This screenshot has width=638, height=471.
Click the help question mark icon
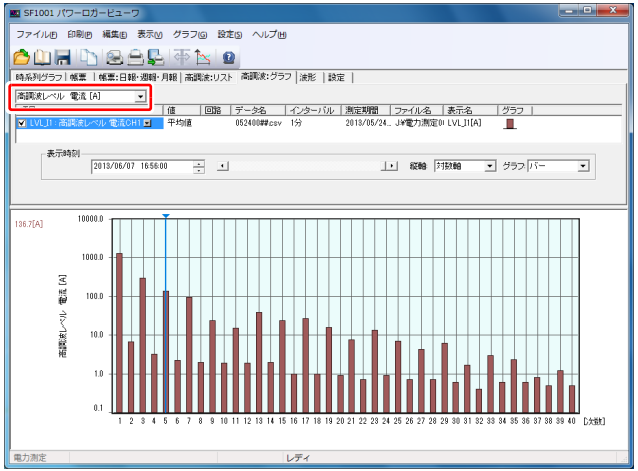pos(229,58)
